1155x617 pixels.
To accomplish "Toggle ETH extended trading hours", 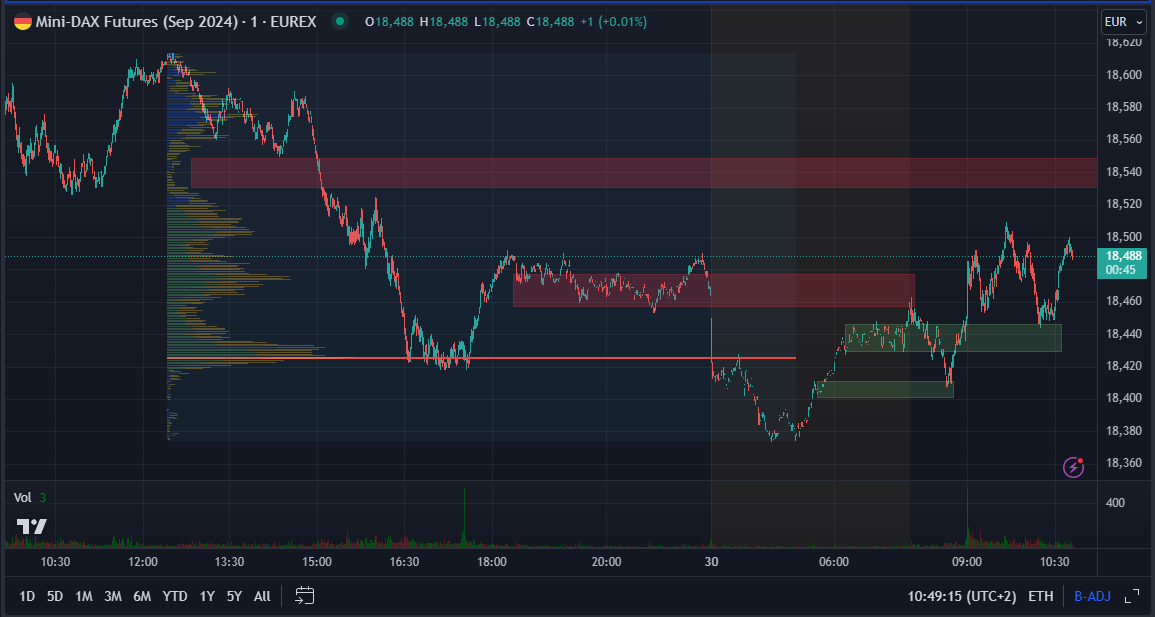I will [x=1040, y=595].
